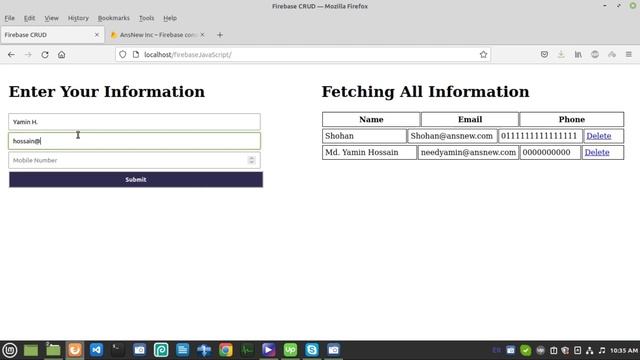
Task: Delete the Md. Yamin Hossain row
Action: (597, 152)
